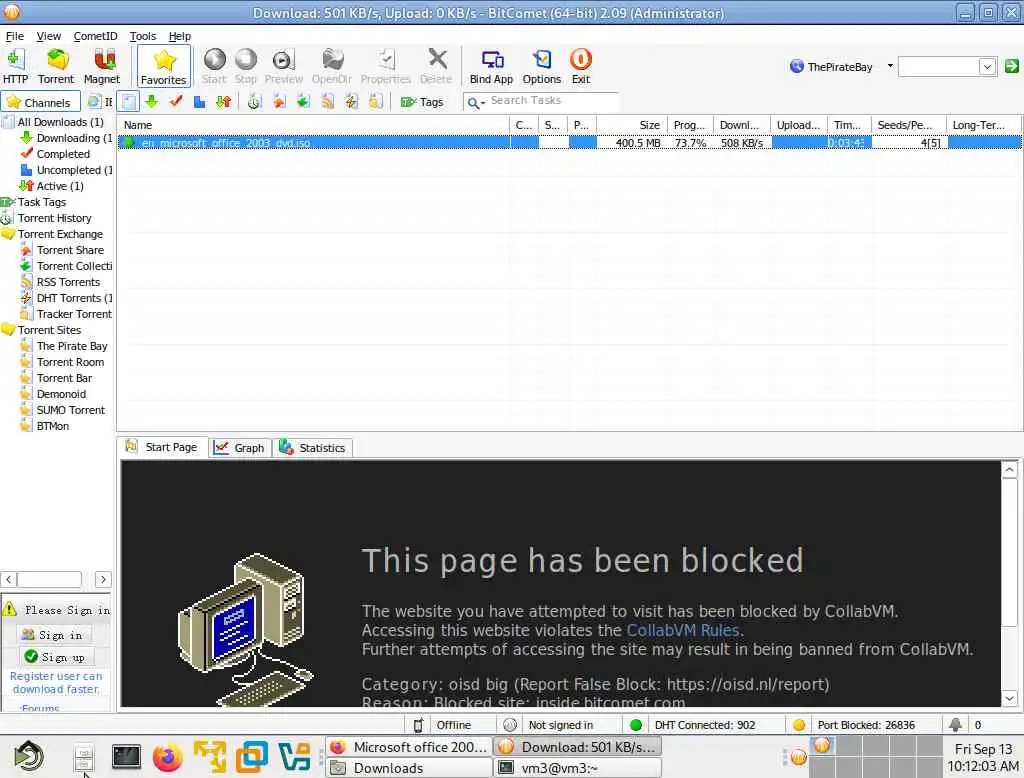Toggle the Active up-down arrows filter
1024x778 pixels.
click(223, 101)
